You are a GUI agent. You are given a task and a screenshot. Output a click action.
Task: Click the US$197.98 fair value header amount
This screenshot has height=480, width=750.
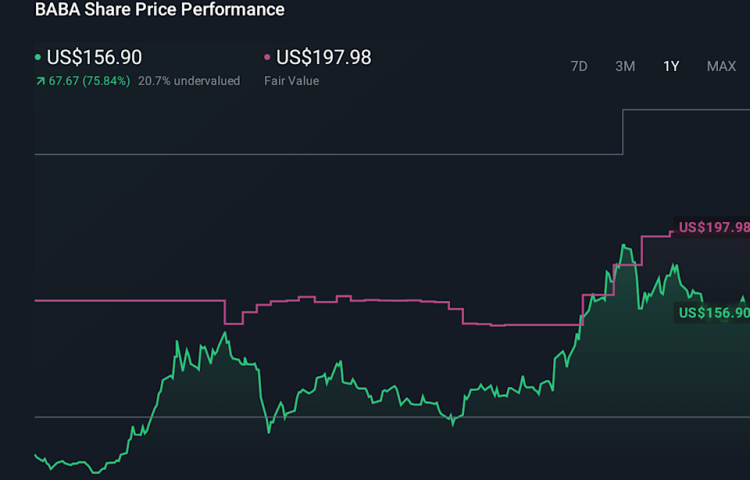(x=323, y=58)
